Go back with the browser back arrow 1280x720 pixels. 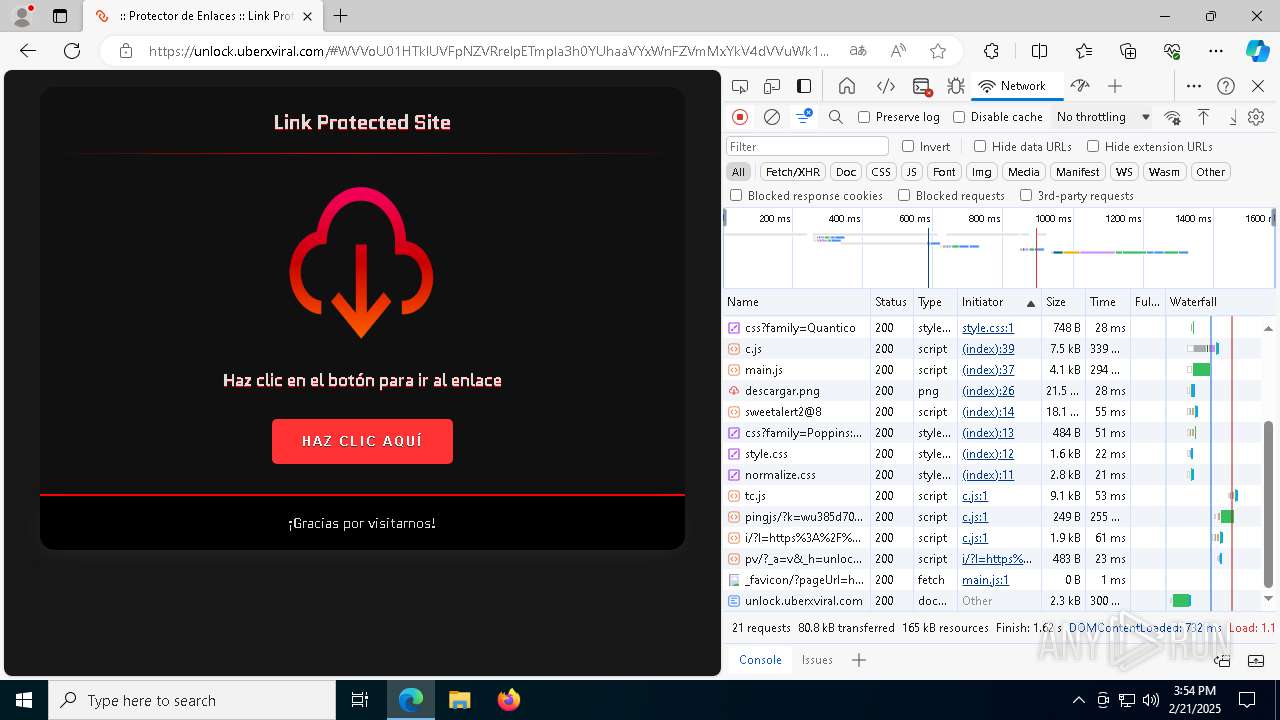(28, 51)
